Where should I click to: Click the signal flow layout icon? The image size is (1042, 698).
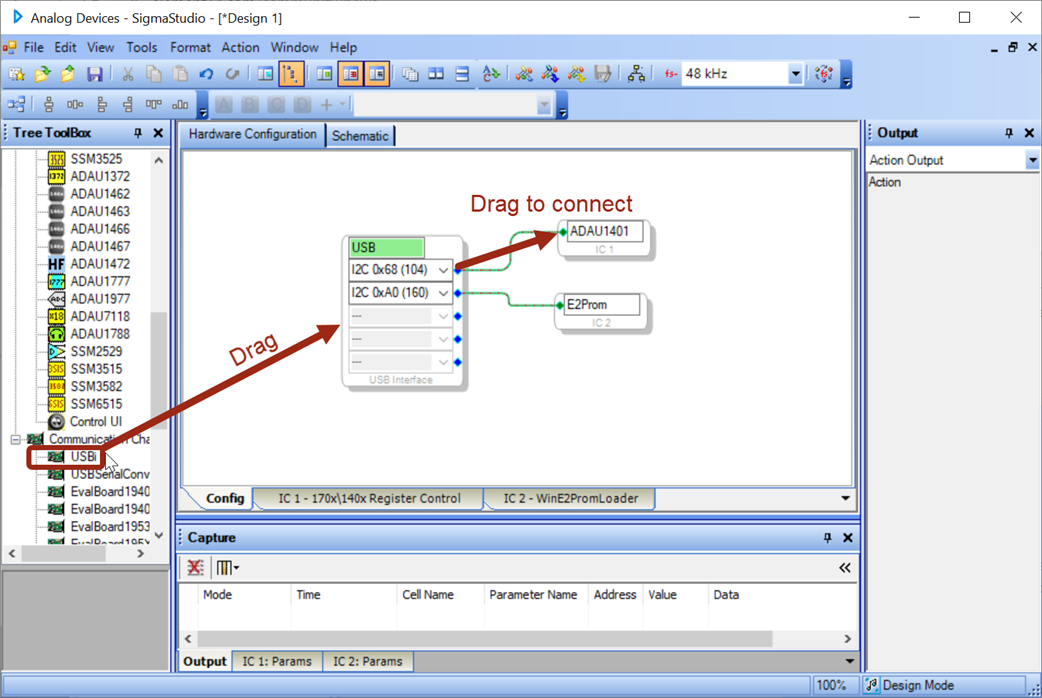[x=17, y=104]
